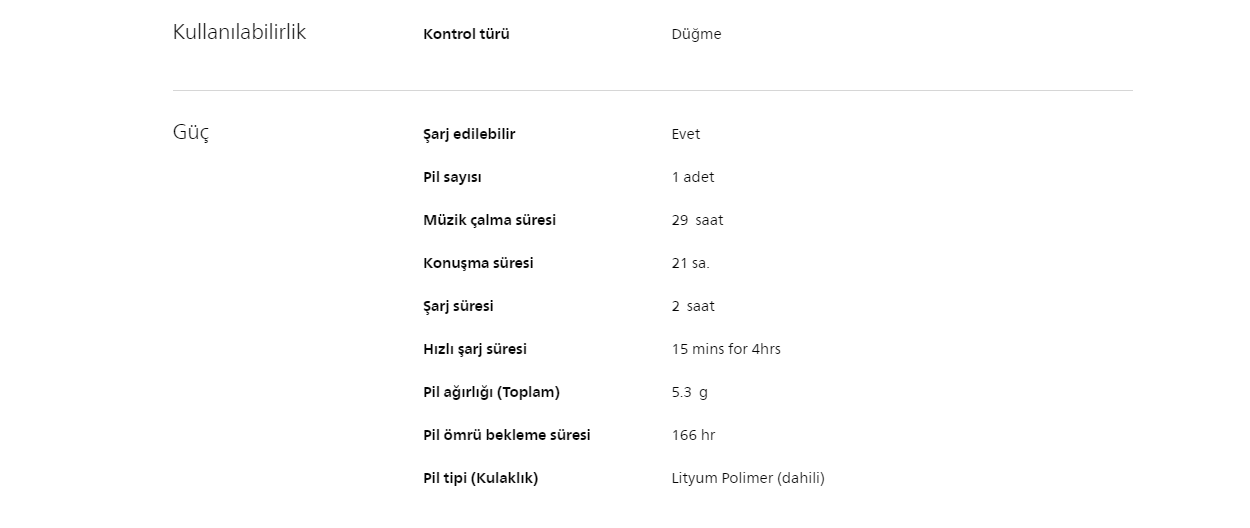The width and height of the screenshot is (1250, 528).
Task: Select the 15 mins for 4hrs text
Action: click(726, 349)
